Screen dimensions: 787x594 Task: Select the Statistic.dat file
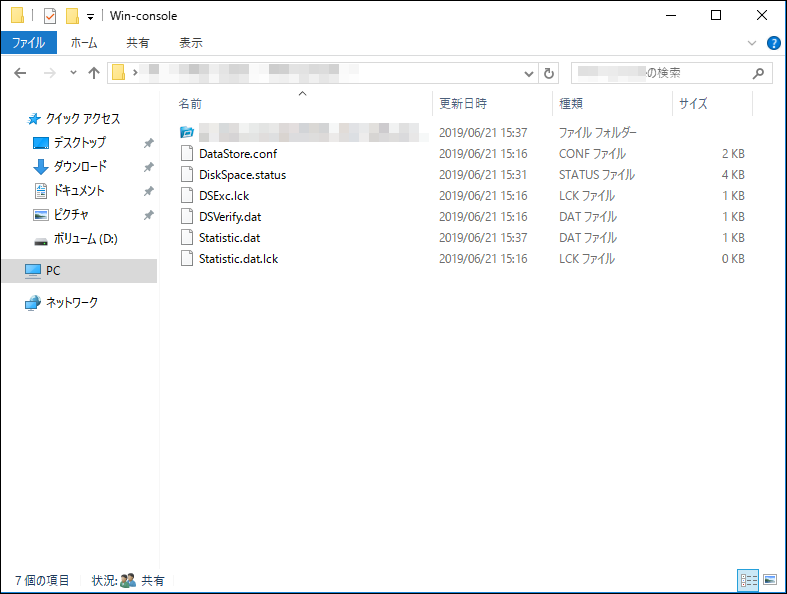click(229, 238)
